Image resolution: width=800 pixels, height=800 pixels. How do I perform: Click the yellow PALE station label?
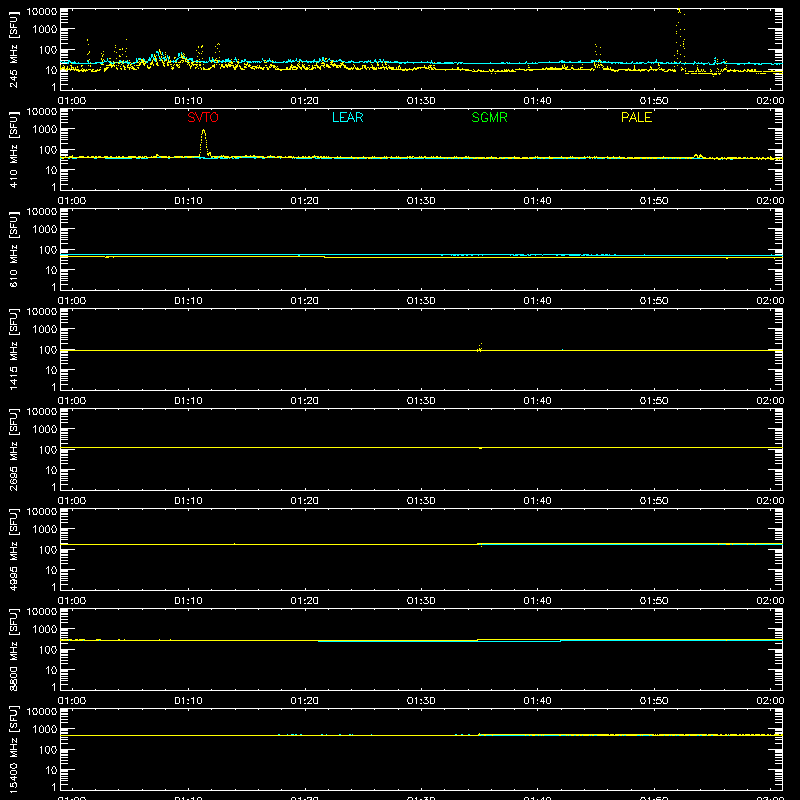636,117
